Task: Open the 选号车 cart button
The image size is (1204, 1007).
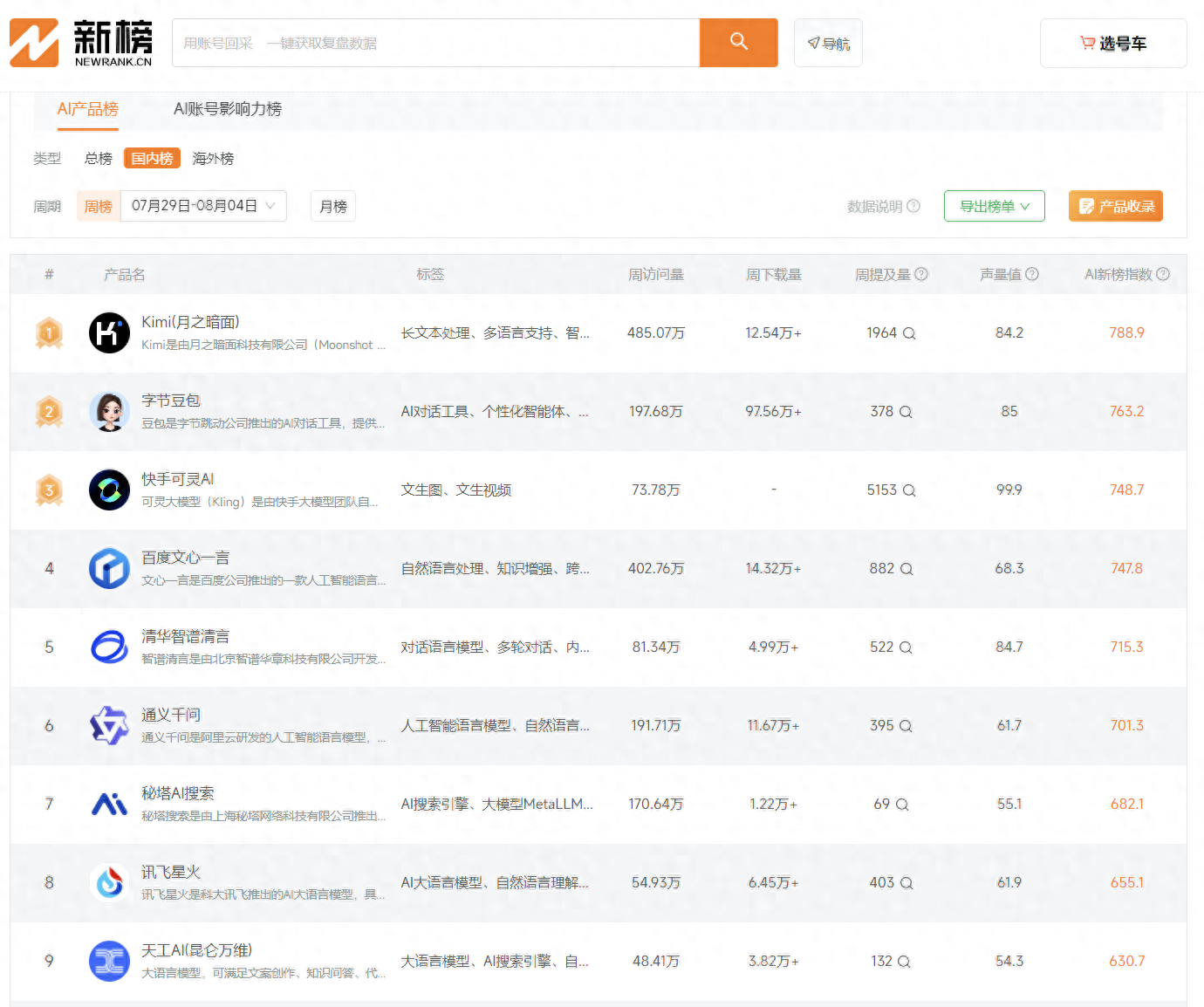Action: click(x=1113, y=43)
